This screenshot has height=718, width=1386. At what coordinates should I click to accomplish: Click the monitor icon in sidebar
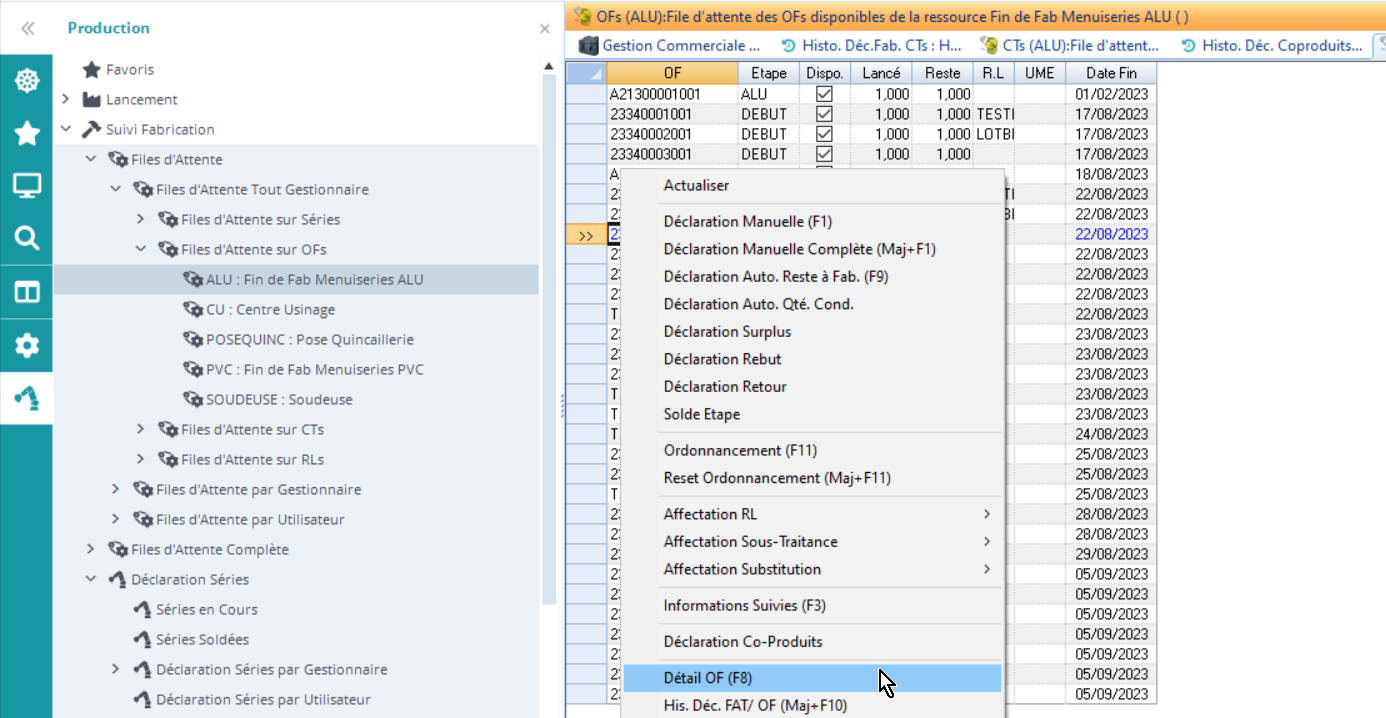click(27, 186)
